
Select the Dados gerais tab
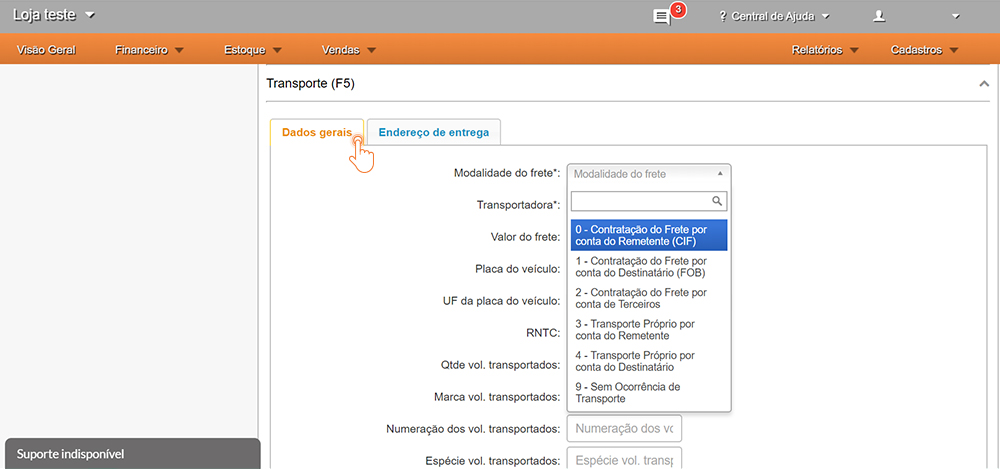tap(316, 132)
